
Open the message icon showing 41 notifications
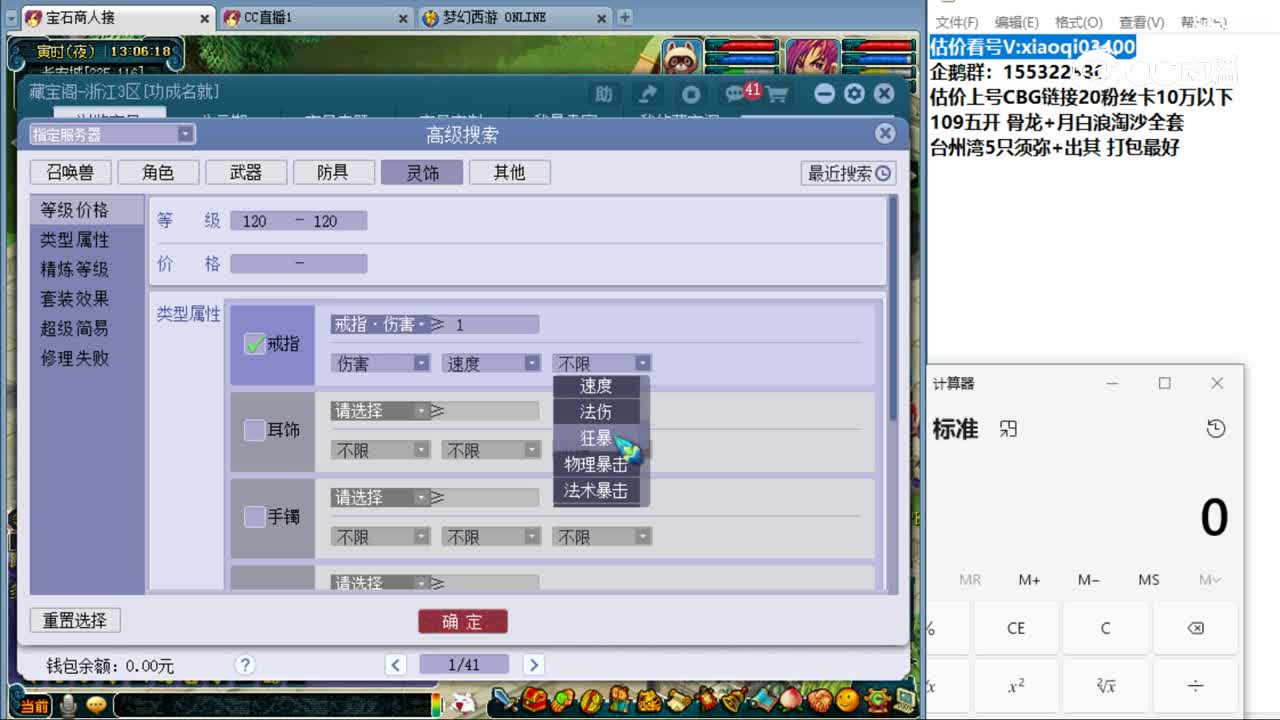[x=735, y=95]
